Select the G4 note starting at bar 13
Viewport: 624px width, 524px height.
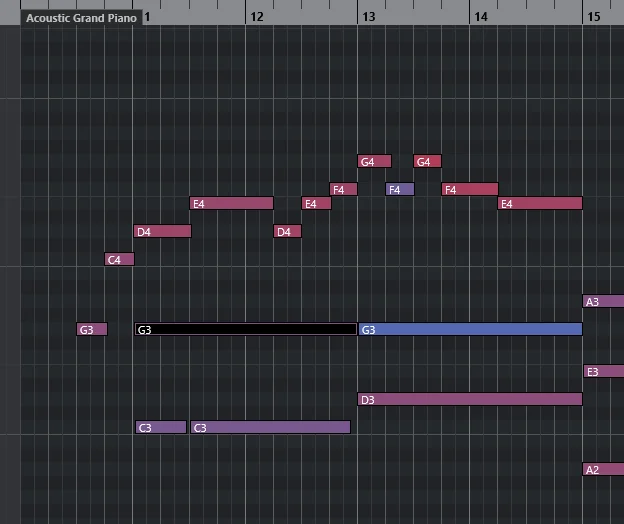(374, 161)
